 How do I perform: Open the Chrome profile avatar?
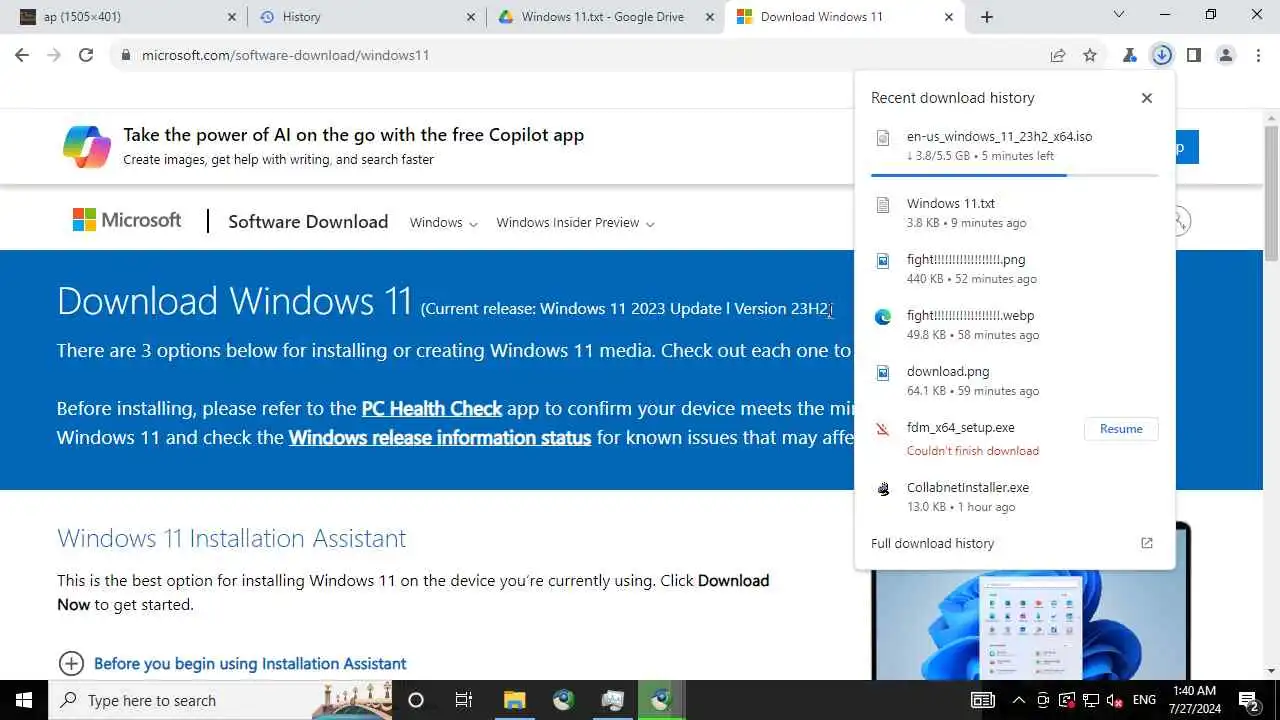tap(1226, 56)
